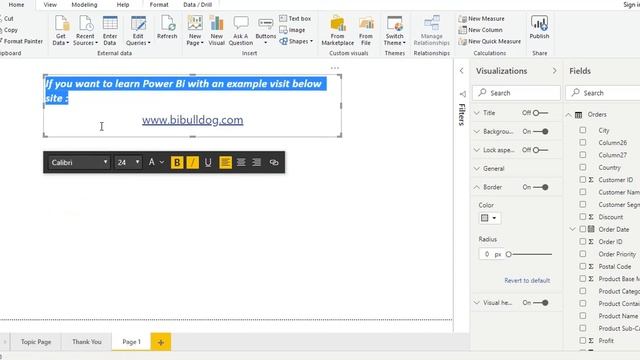Expand the General formatting section

pos(477,169)
